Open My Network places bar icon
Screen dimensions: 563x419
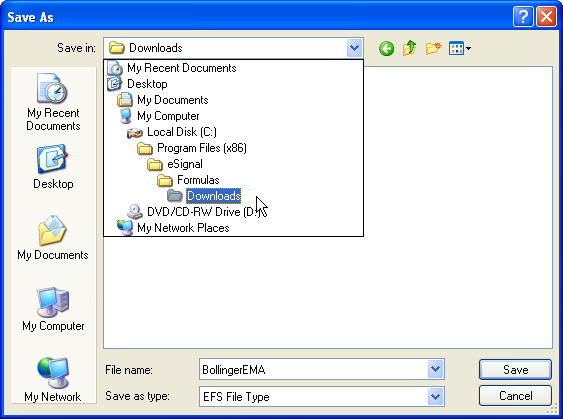coord(53,379)
